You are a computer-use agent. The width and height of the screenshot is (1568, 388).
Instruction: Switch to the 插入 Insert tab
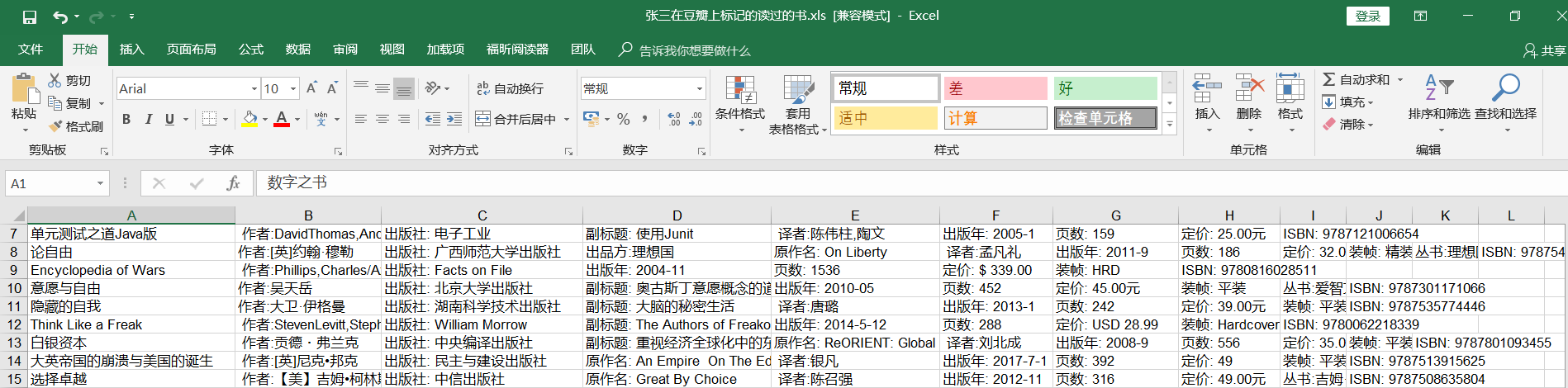click(x=131, y=50)
